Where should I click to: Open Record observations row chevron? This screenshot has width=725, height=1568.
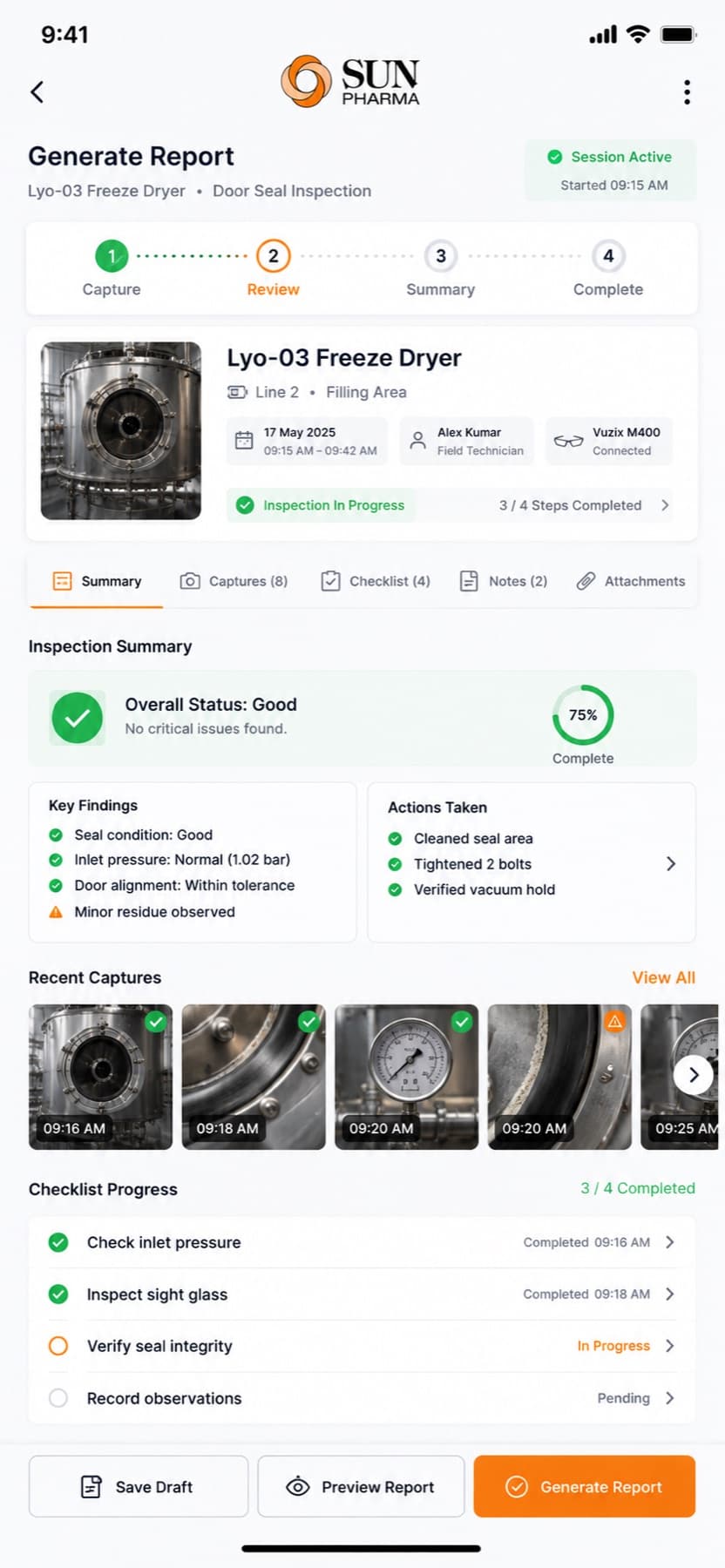[x=669, y=1398]
